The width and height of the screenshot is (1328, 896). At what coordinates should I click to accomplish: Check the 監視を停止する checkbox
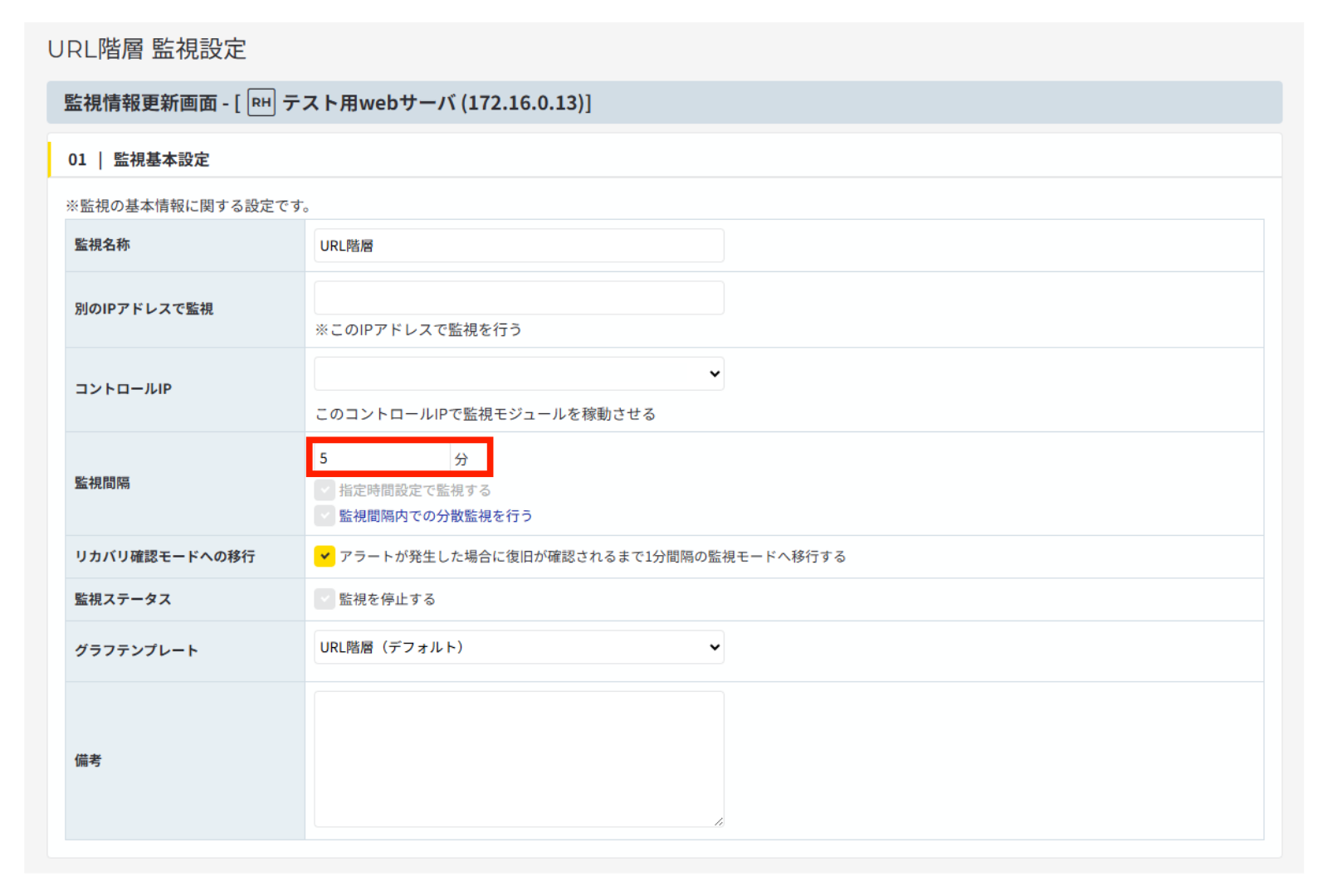[325, 599]
